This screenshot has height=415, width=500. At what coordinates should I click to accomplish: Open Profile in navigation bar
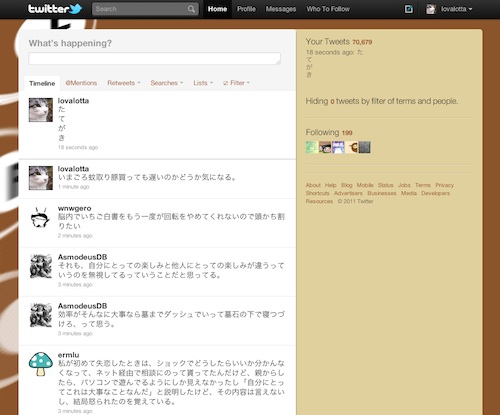(246, 9)
